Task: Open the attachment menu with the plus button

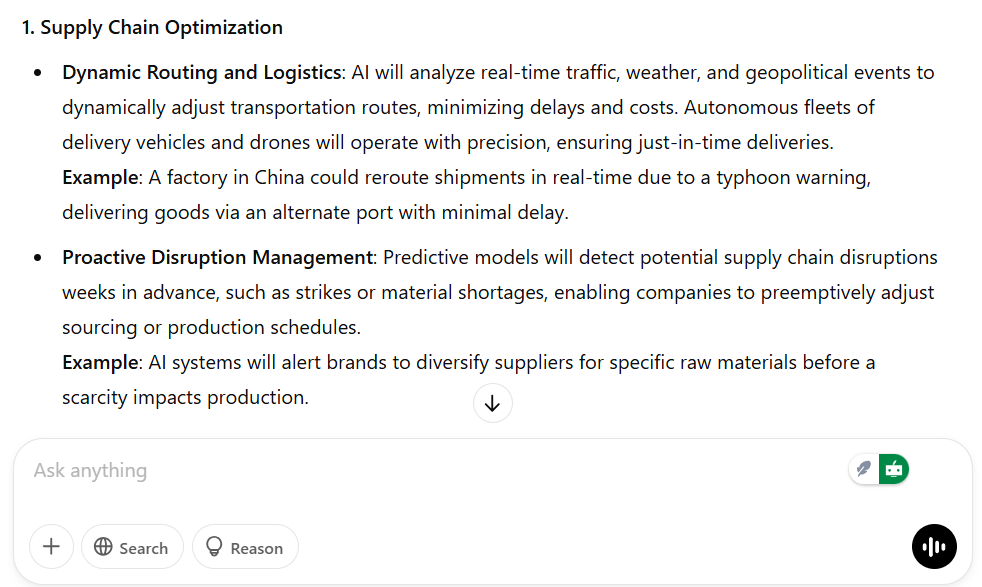Action: coord(51,547)
